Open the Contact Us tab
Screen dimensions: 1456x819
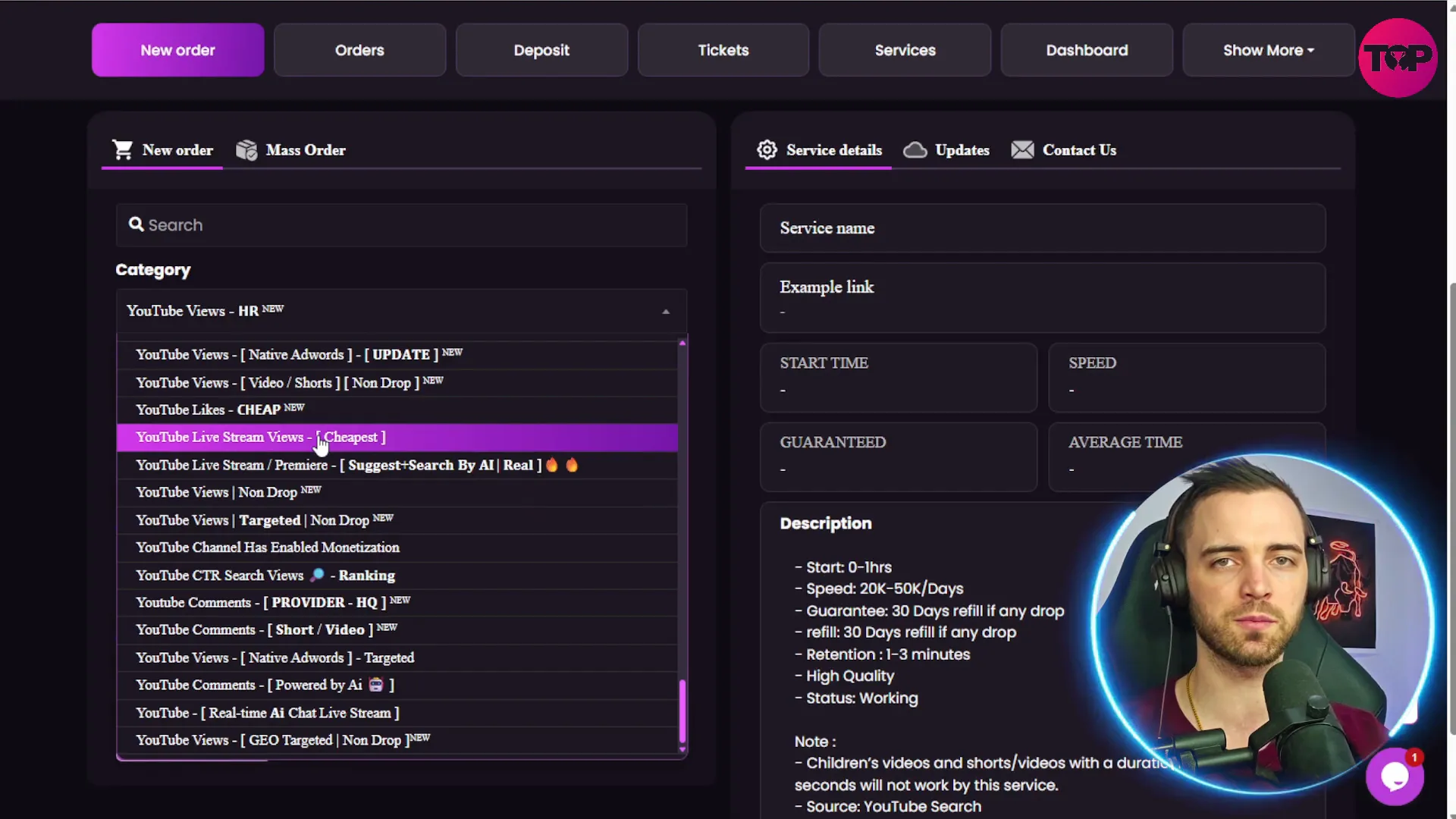click(1063, 150)
